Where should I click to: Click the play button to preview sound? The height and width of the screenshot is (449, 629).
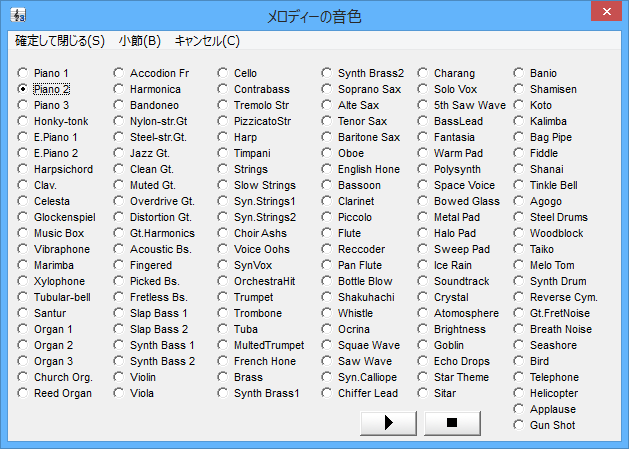(x=388, y=423)
